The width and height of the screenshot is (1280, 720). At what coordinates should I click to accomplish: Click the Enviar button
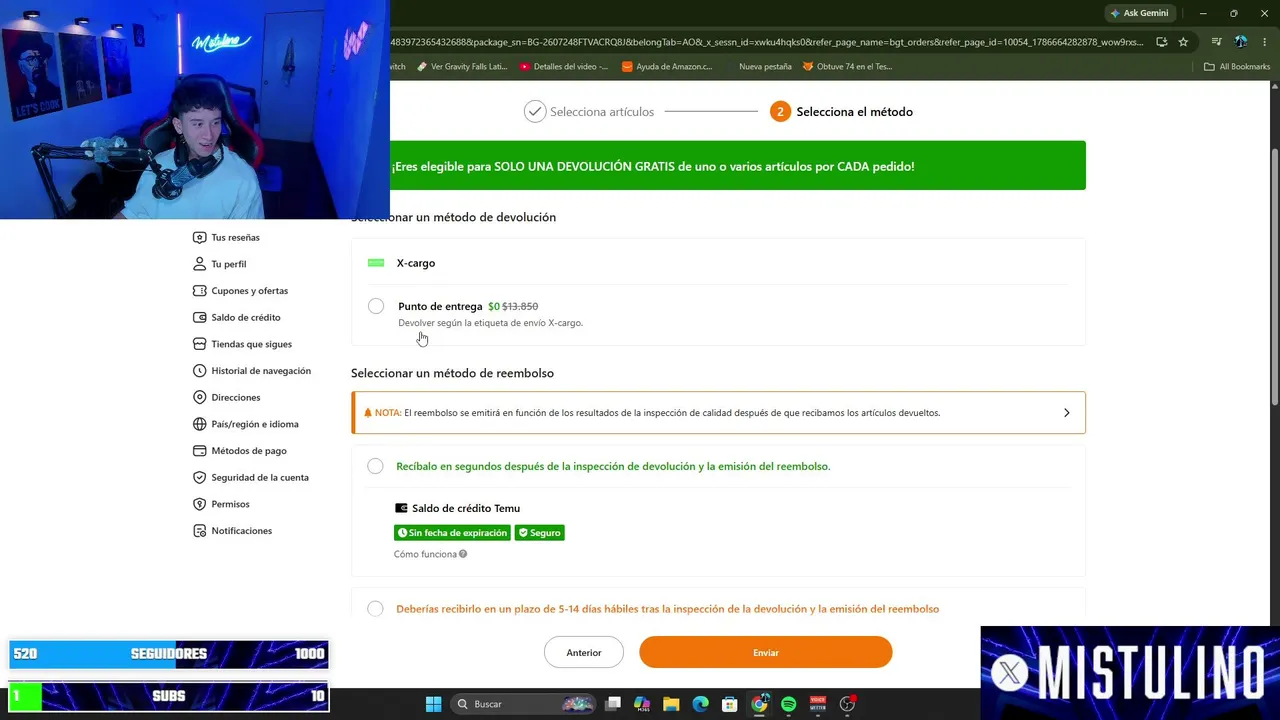click(766, 653)
